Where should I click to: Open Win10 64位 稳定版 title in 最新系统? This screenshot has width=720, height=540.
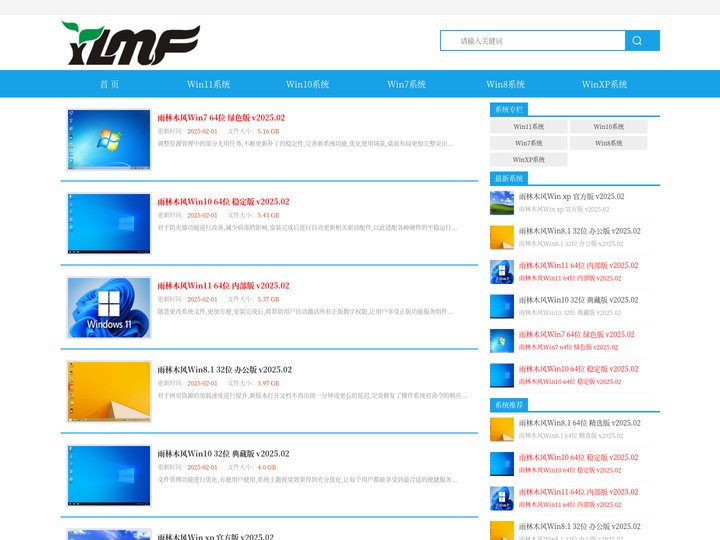tap(579, 369)
